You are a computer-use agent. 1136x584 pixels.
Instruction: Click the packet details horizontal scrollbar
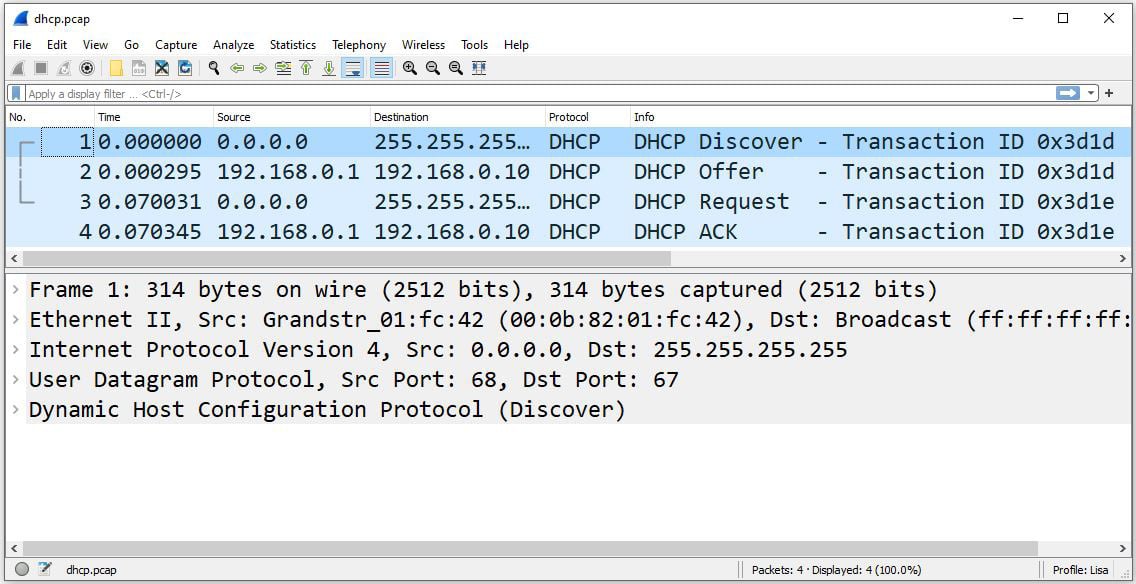530,548
